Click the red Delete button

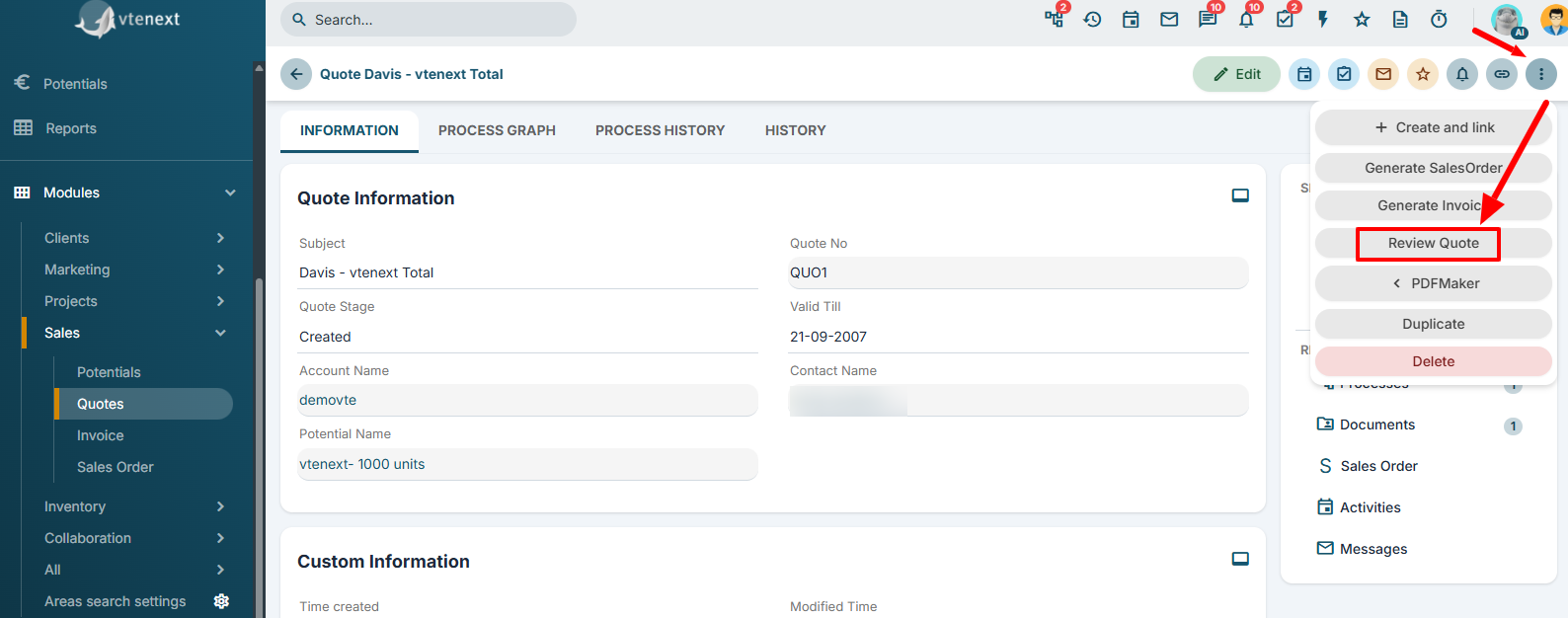pyautogui.click(x=1434, y=361)
